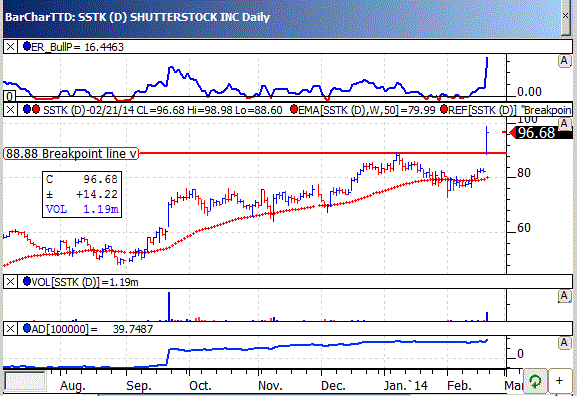The height and width of the screenshot is (396, 577).
Task: Click the green refresh chart icon
Action: pos(535,381)
